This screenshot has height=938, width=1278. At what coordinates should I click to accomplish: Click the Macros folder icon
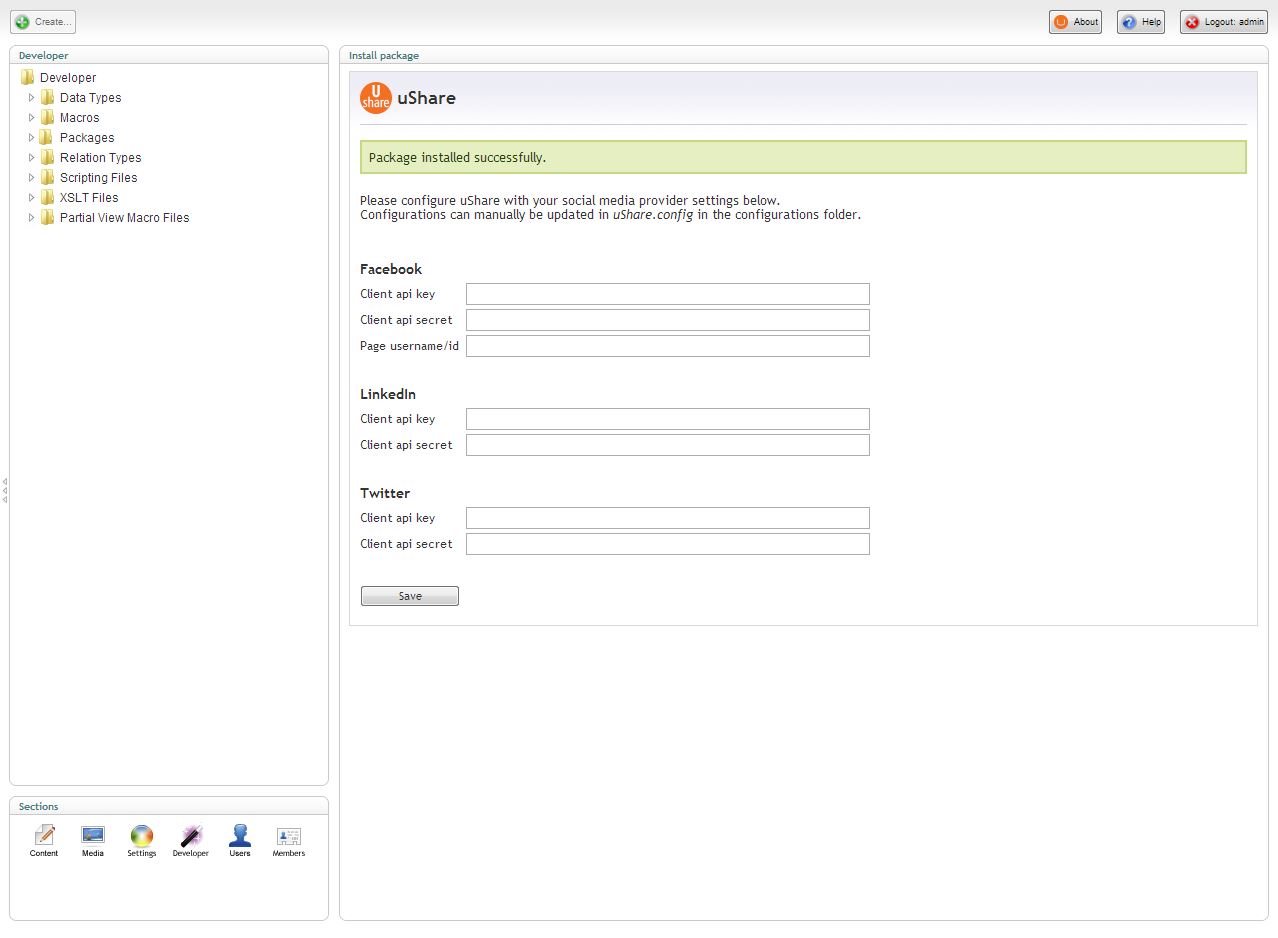pyautogui.click(x=48, y=118)
